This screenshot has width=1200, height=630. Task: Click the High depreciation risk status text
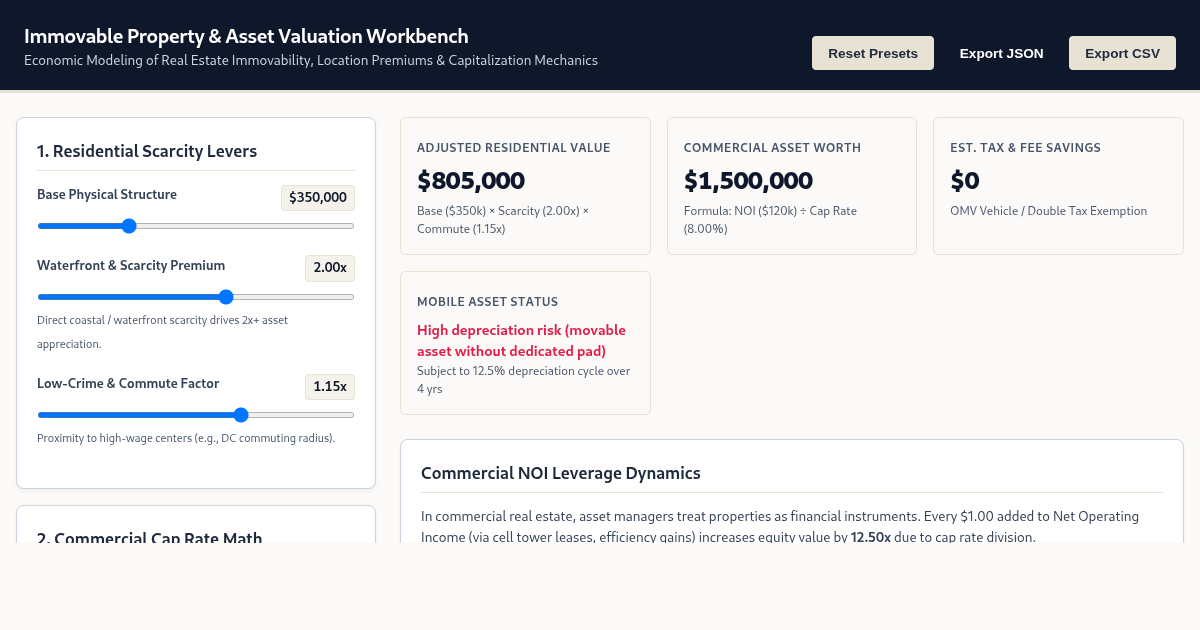pyautogui.click(x=521, y=340)
